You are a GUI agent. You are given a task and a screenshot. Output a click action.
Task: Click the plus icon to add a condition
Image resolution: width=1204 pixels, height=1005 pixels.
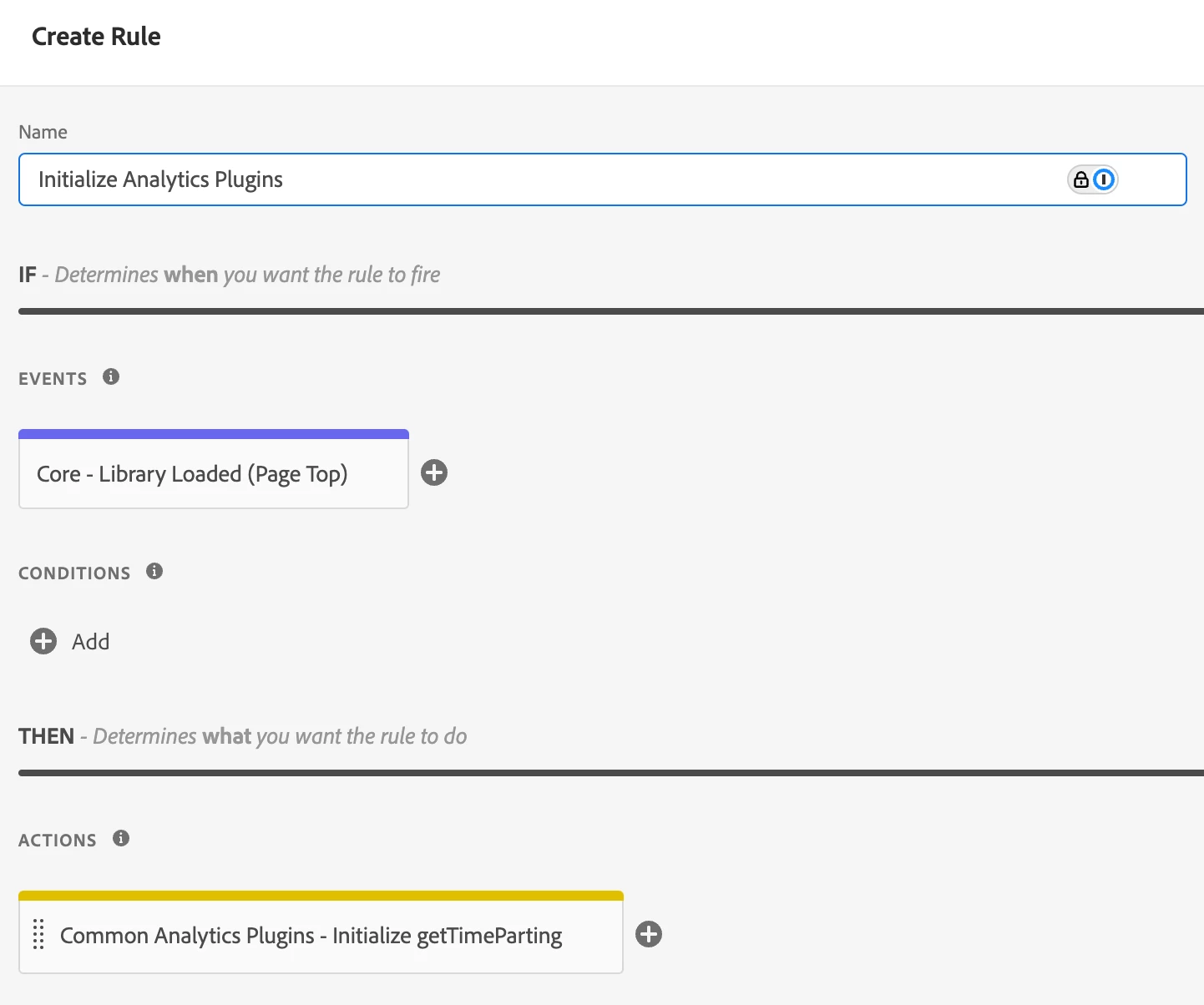click(x=43, y=641)
